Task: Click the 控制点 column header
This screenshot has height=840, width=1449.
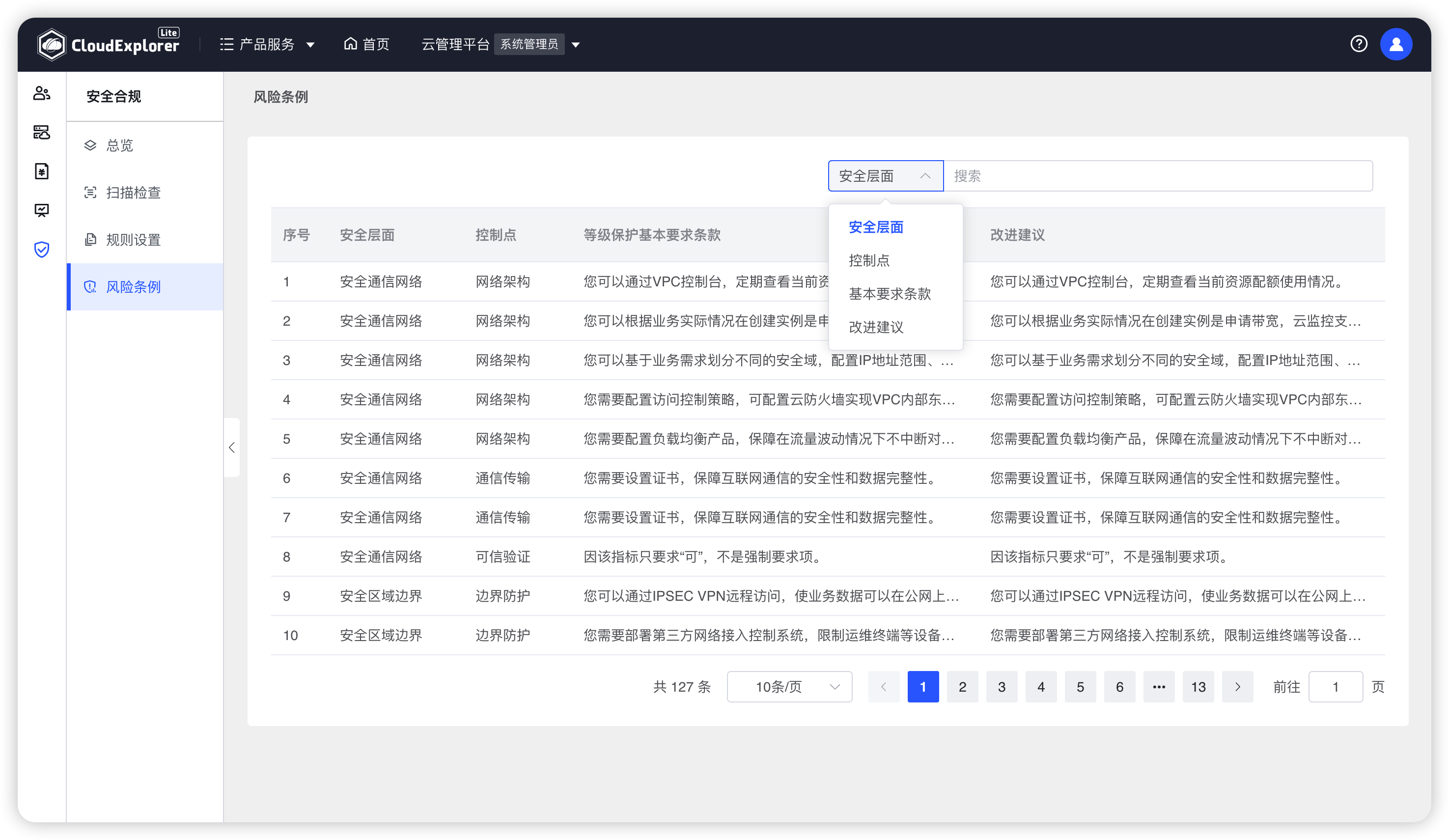Action: 496,235
